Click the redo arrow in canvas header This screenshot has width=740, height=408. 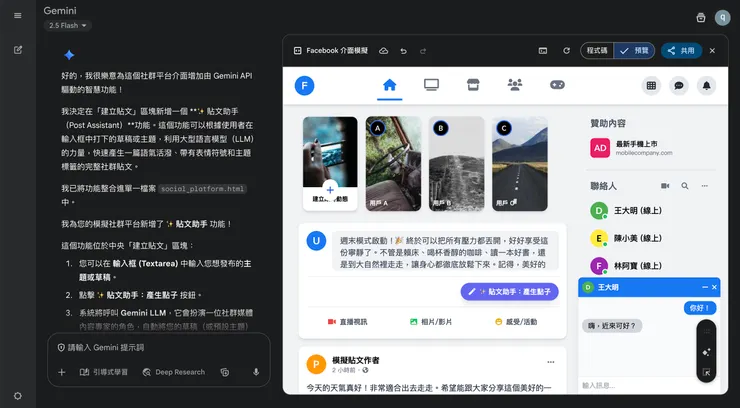coord(423,50)
